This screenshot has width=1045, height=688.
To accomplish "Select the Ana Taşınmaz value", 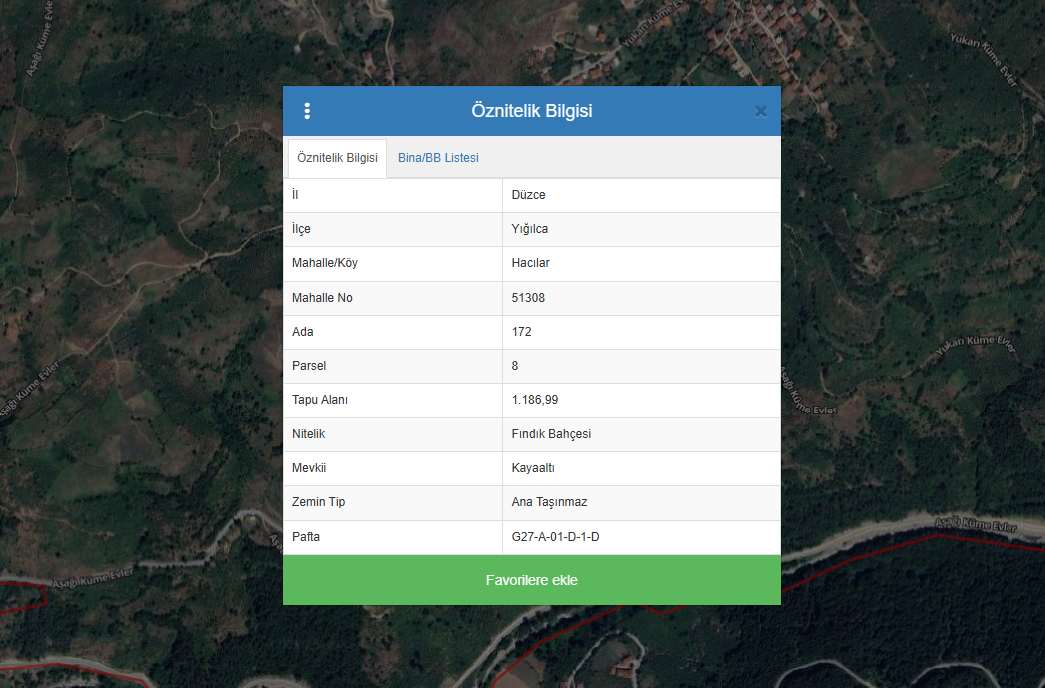I will click(x=549, y=502).
